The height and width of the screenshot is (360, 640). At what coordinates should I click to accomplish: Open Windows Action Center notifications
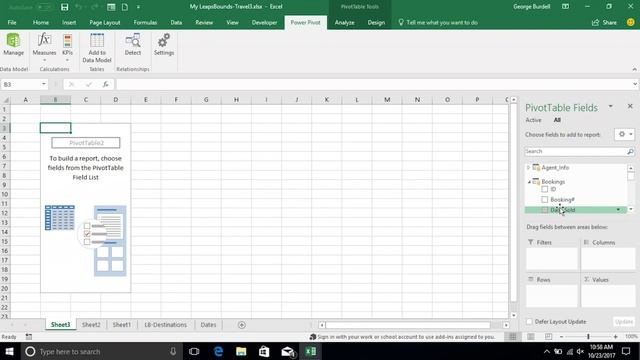click(x=626, y=351)
